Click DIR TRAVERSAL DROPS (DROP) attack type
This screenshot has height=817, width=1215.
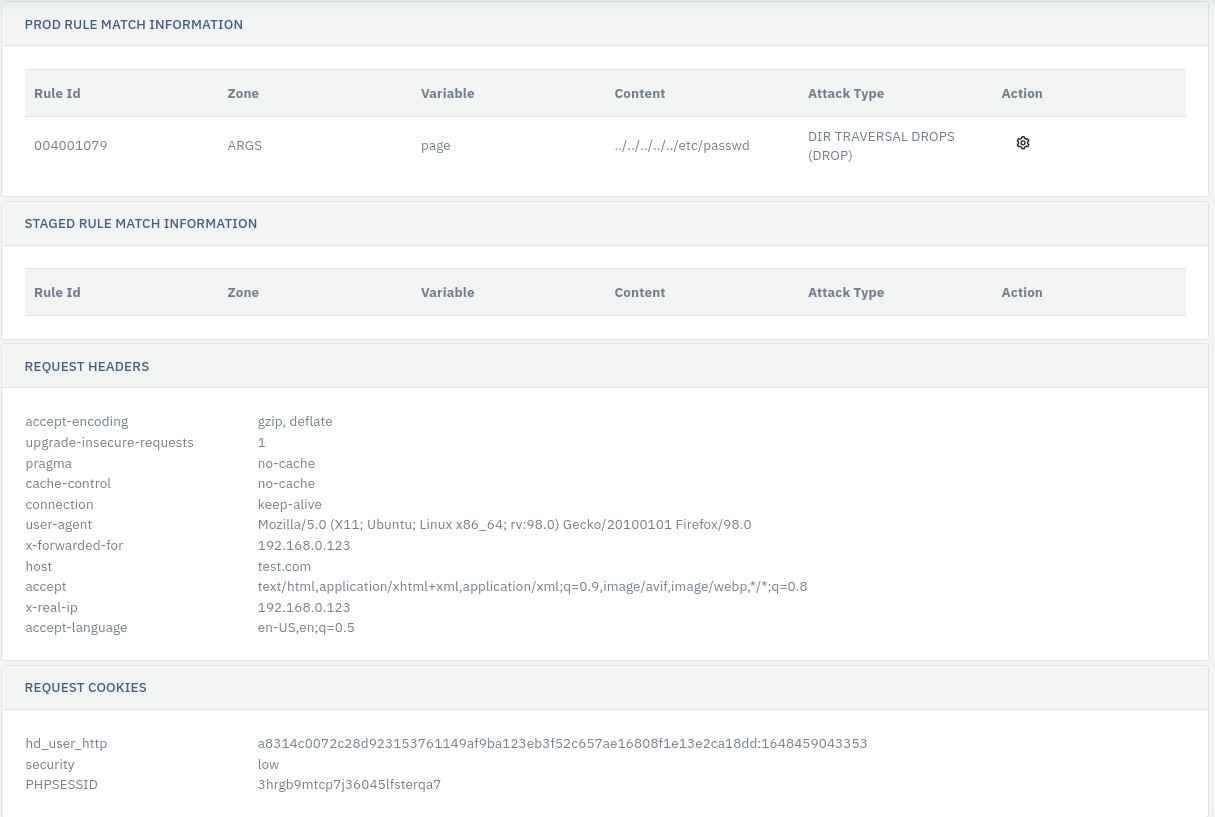(881, 146)
